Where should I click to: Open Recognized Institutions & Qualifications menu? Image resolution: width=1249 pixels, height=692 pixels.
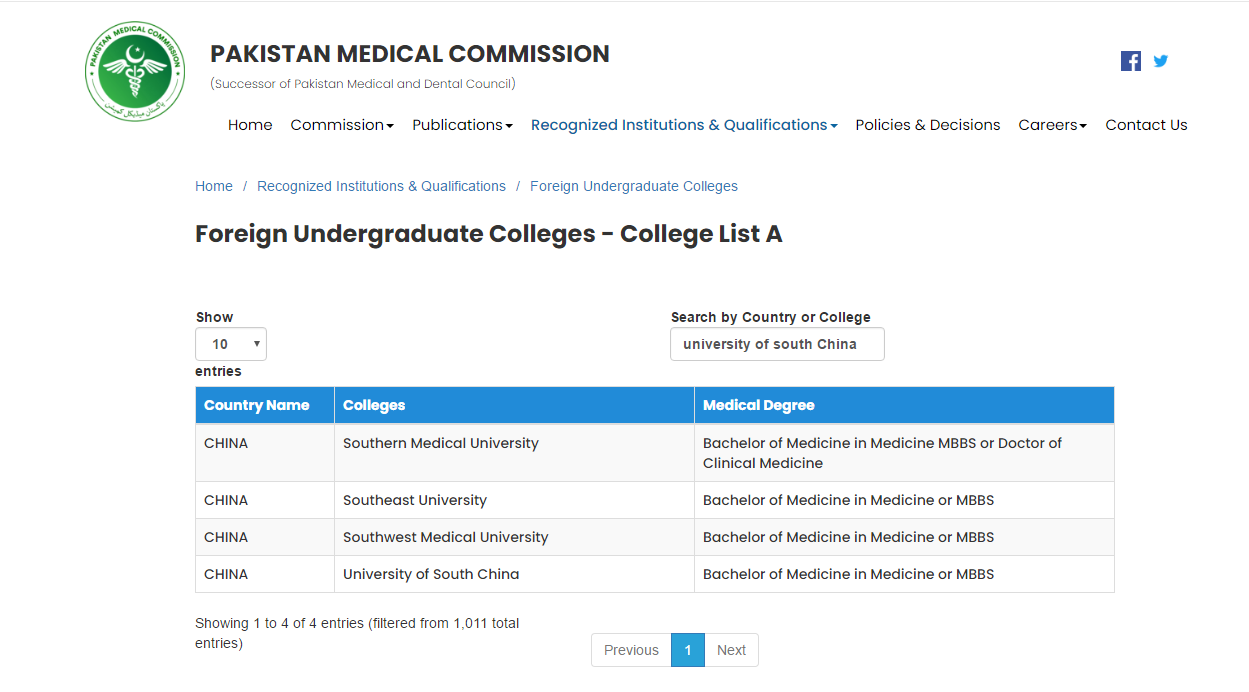684,125
